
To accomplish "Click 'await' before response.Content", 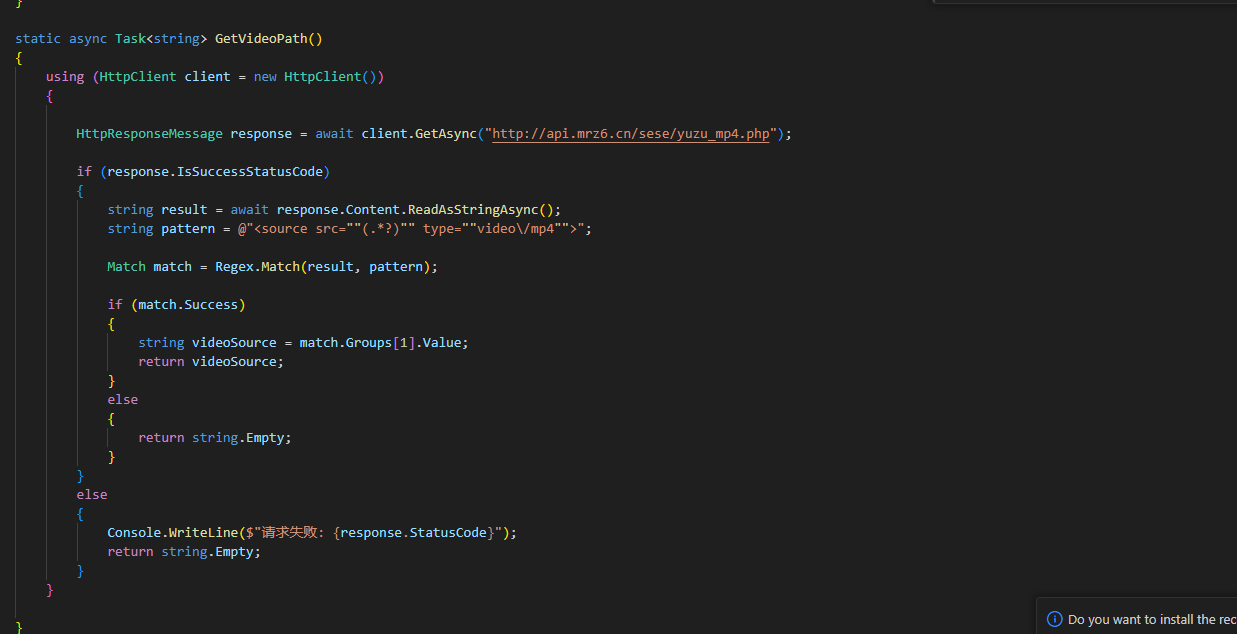I will (249, 209).
